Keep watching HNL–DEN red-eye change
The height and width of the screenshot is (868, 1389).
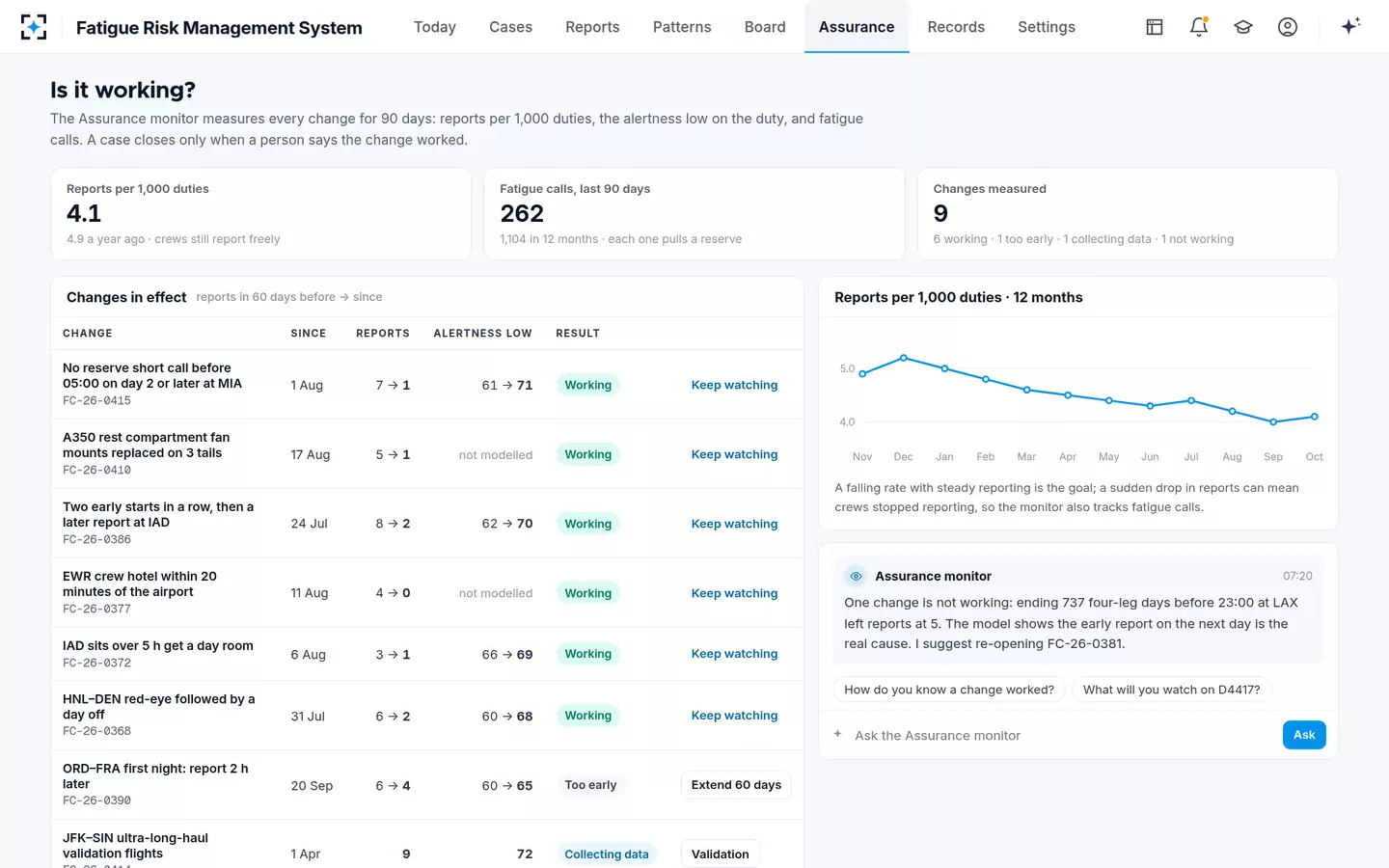pos(734,716)
